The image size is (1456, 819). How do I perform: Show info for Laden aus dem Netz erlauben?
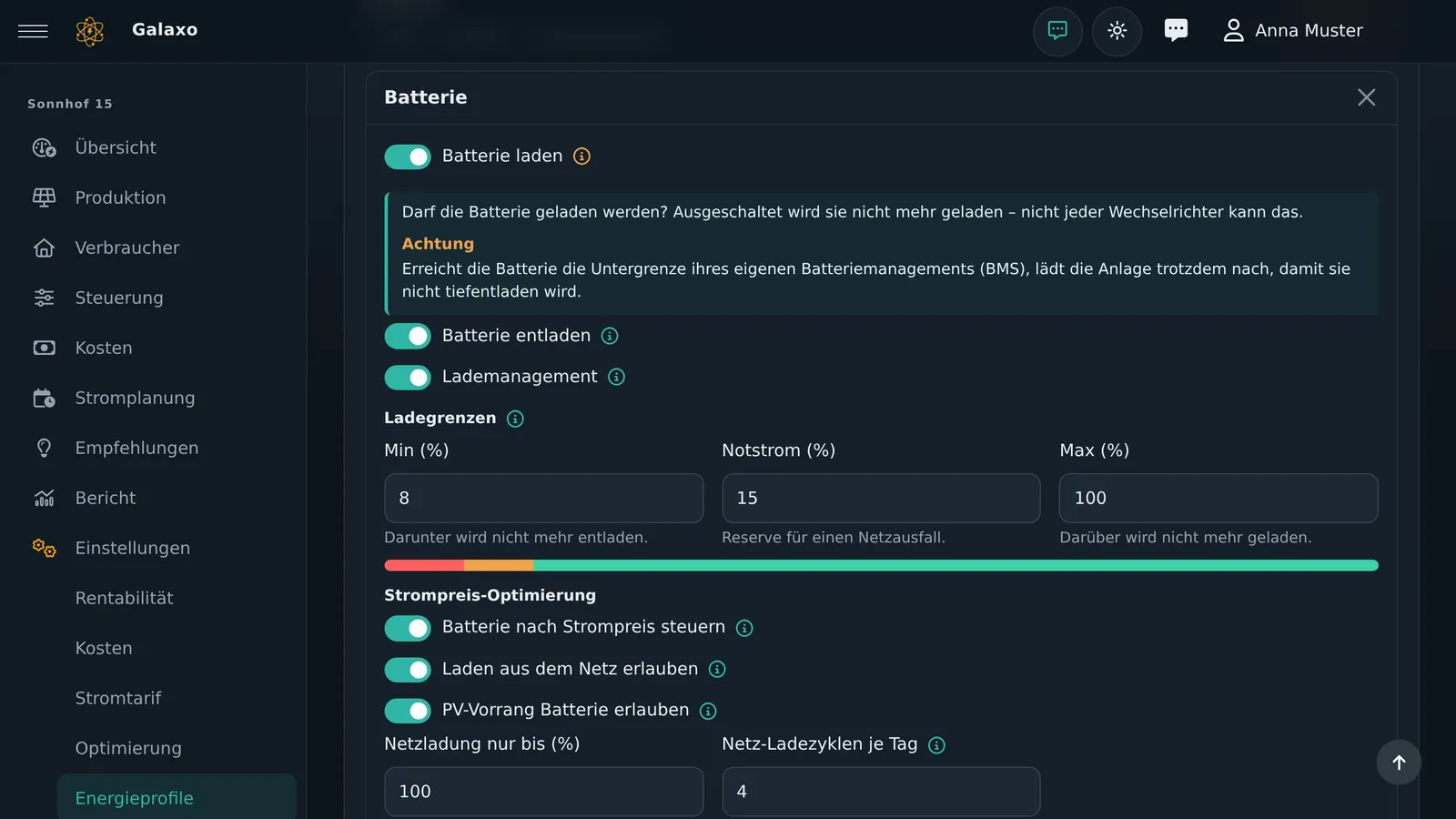tap(717, 670)
